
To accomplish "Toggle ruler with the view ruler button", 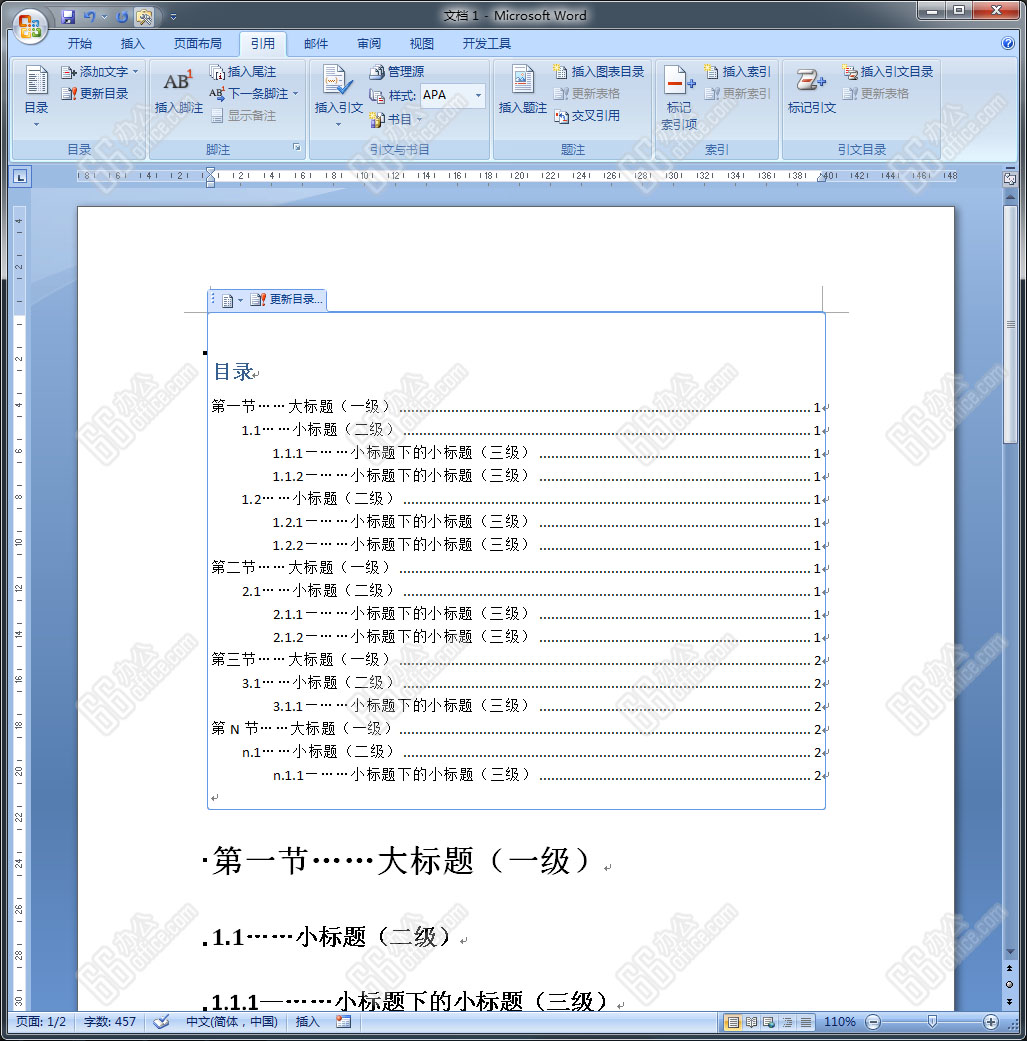I will [x=1010, y=179].
